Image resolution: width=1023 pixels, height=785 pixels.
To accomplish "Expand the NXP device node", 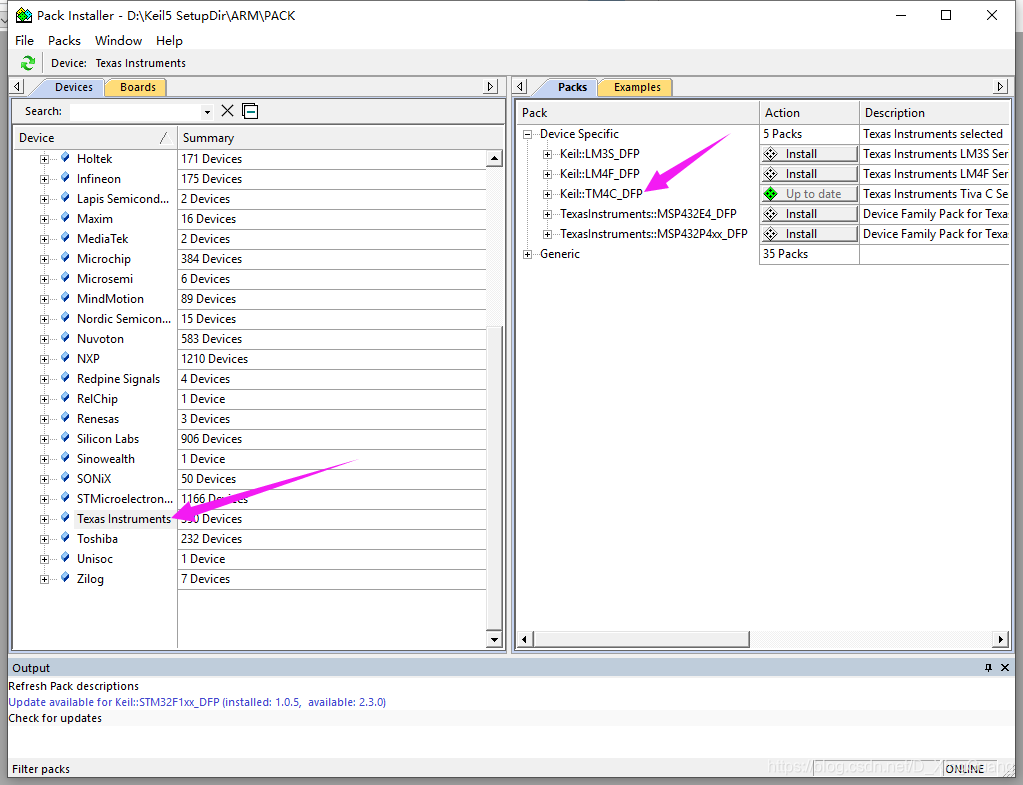I will click(44, 360).
